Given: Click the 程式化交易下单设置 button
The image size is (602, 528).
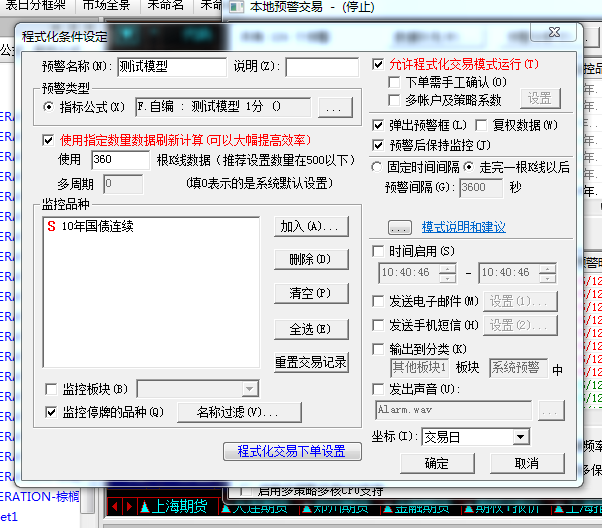Looking at the screenshot, I should tap(291, 451).
